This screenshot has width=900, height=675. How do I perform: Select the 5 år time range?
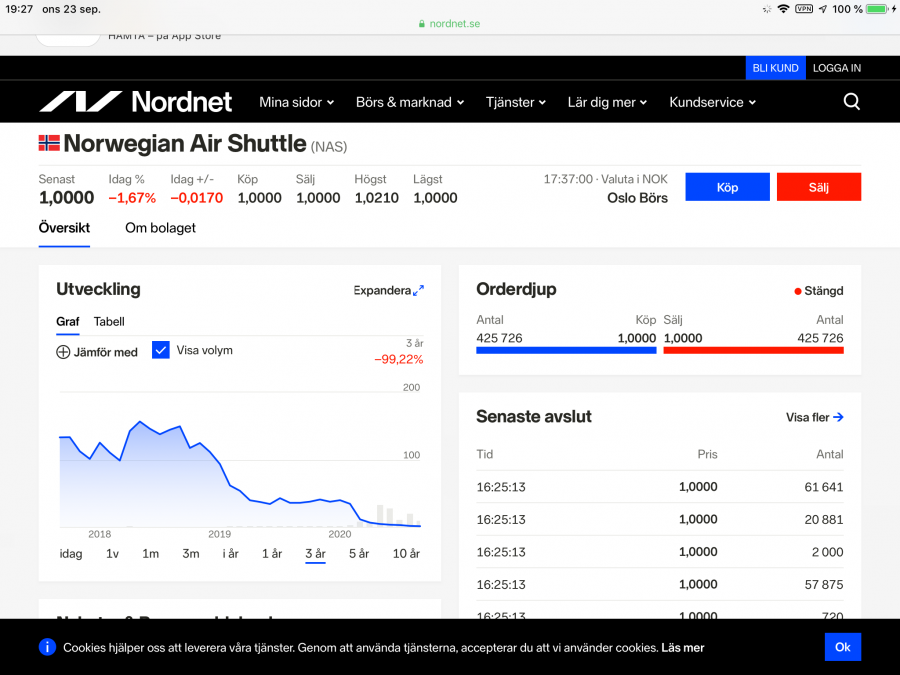click(x=358, y=554)
